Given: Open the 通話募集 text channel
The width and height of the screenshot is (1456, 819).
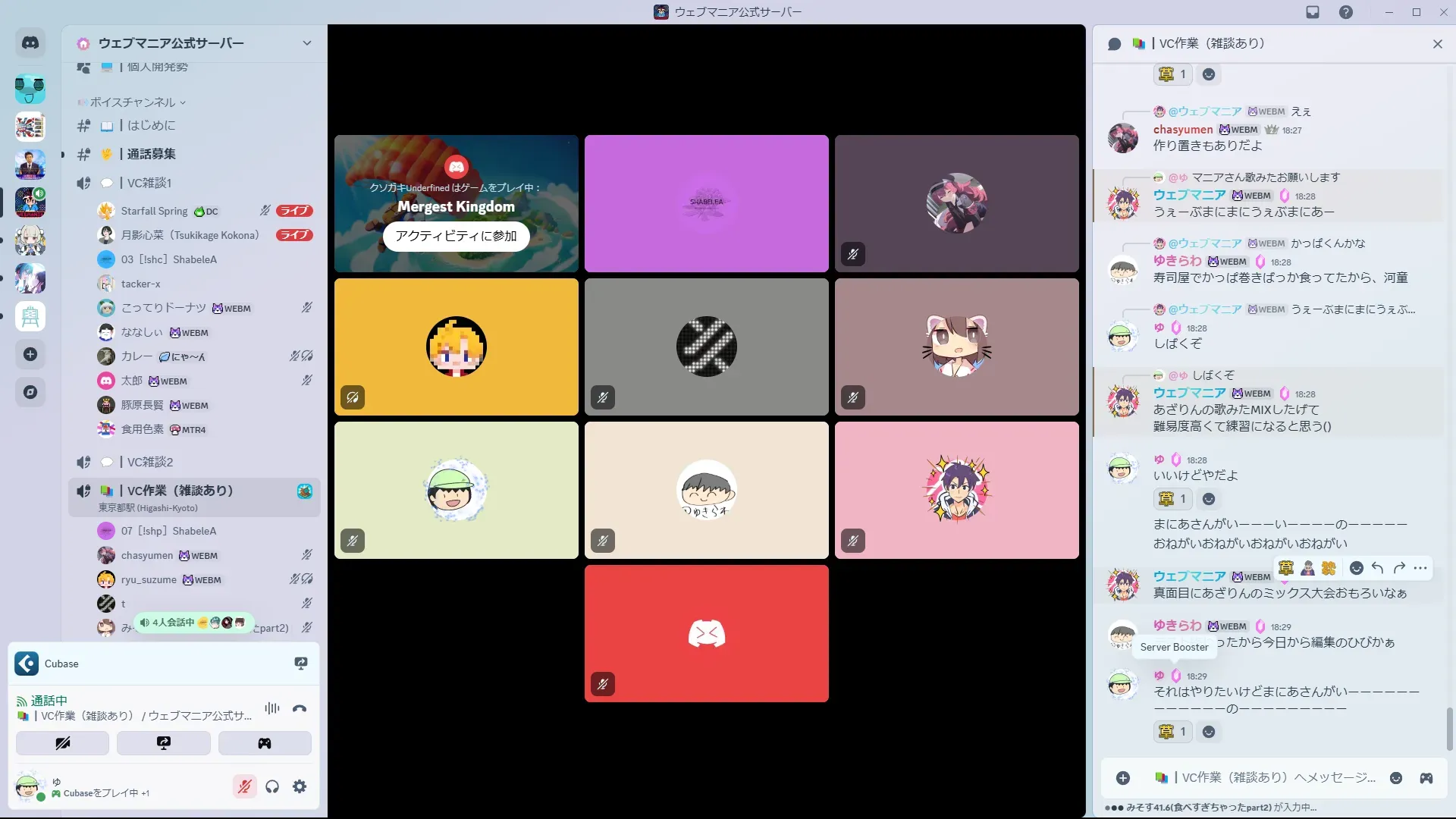Looking at the screenshot, I should 151,154.
